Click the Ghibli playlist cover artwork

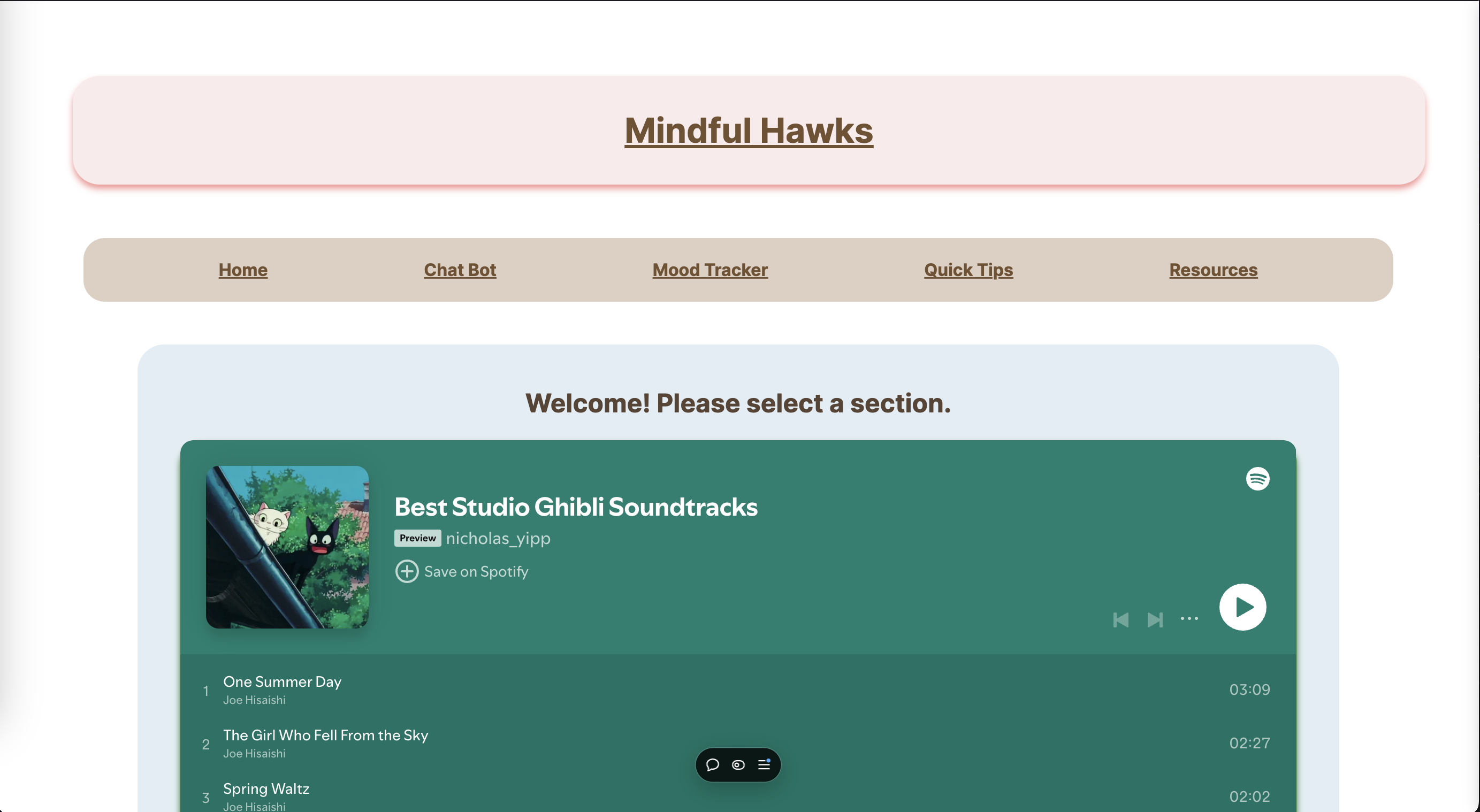click(x=287, y=547)
